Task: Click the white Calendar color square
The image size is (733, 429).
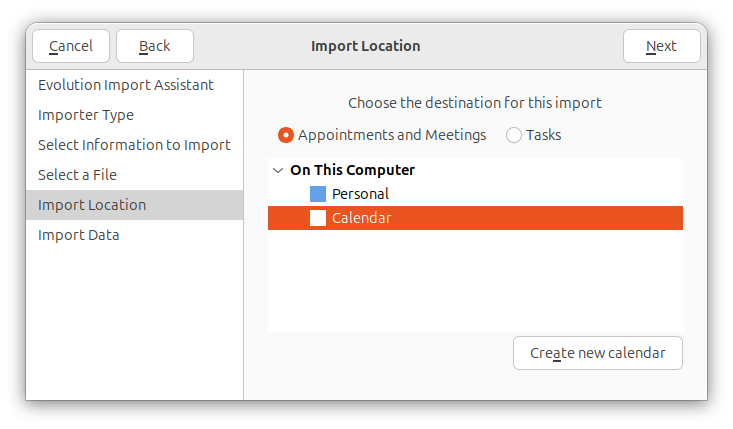Action: (x=318, y=218)
